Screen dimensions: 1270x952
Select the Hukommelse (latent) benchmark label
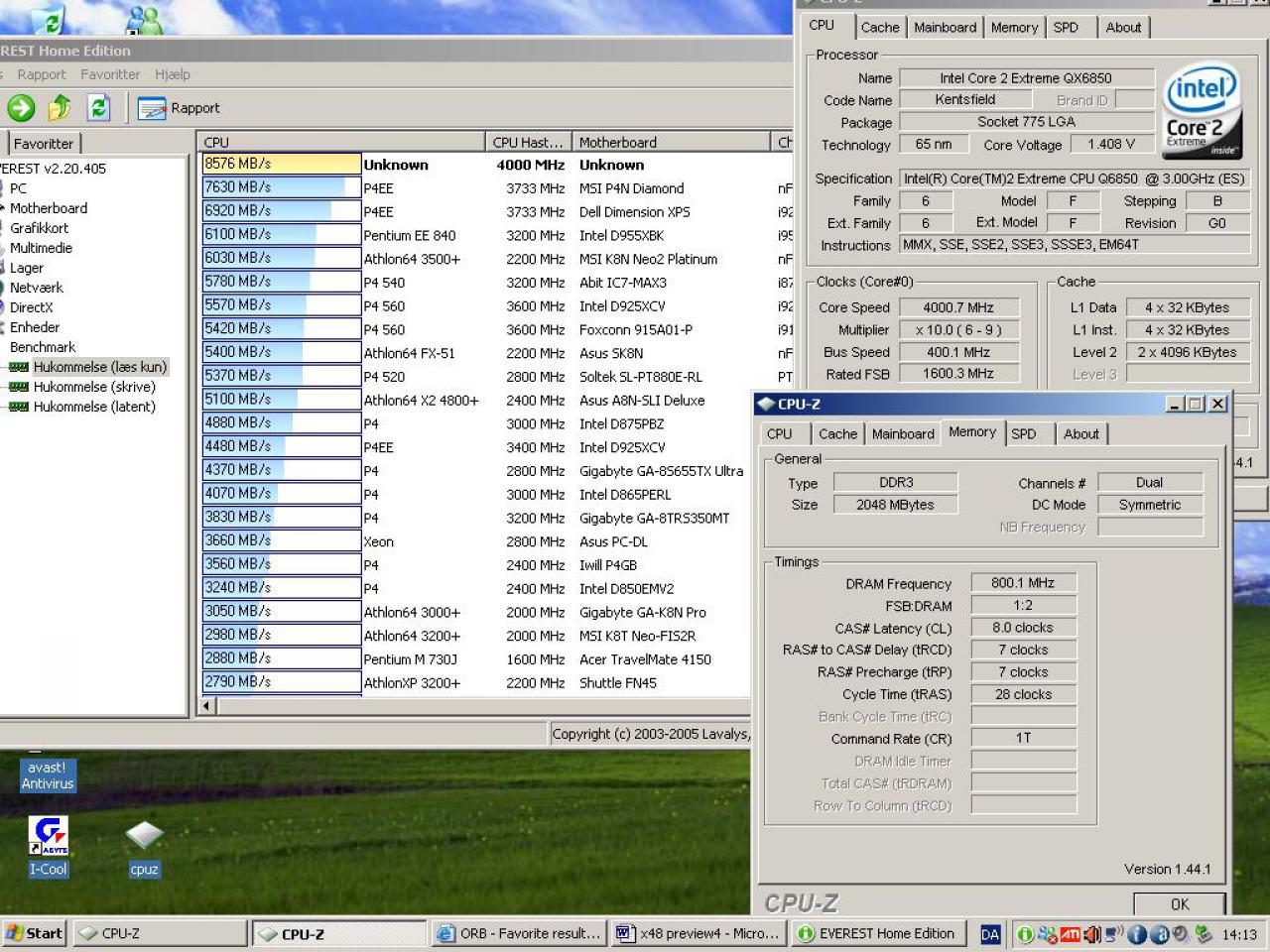(x=94, y=407)
